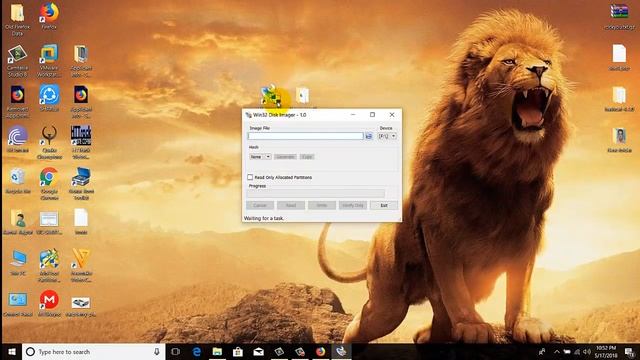Select the Google Chrome desktop shortcut
Image resolution: width=640 pixels, height=360 pixels.
tap(49, 183)
